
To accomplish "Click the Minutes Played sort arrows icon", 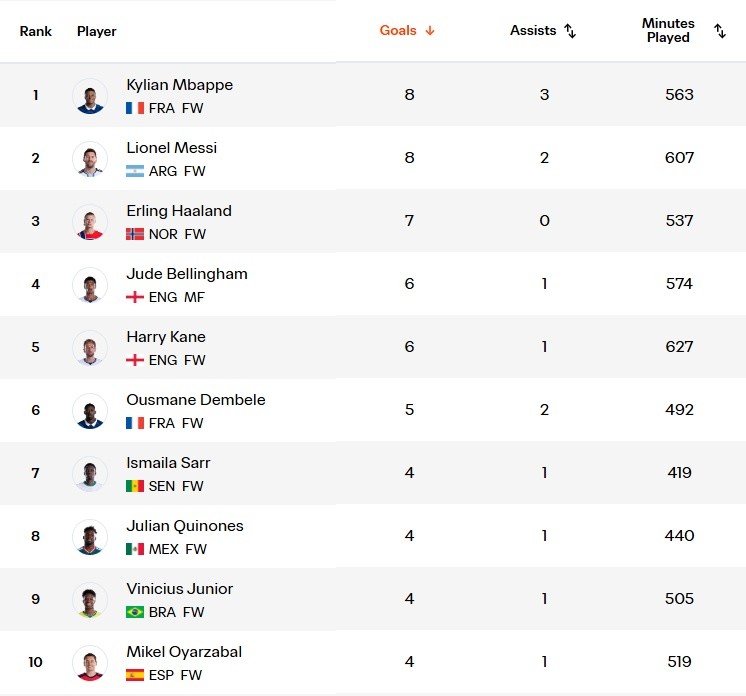I will (x=720, y=31).
